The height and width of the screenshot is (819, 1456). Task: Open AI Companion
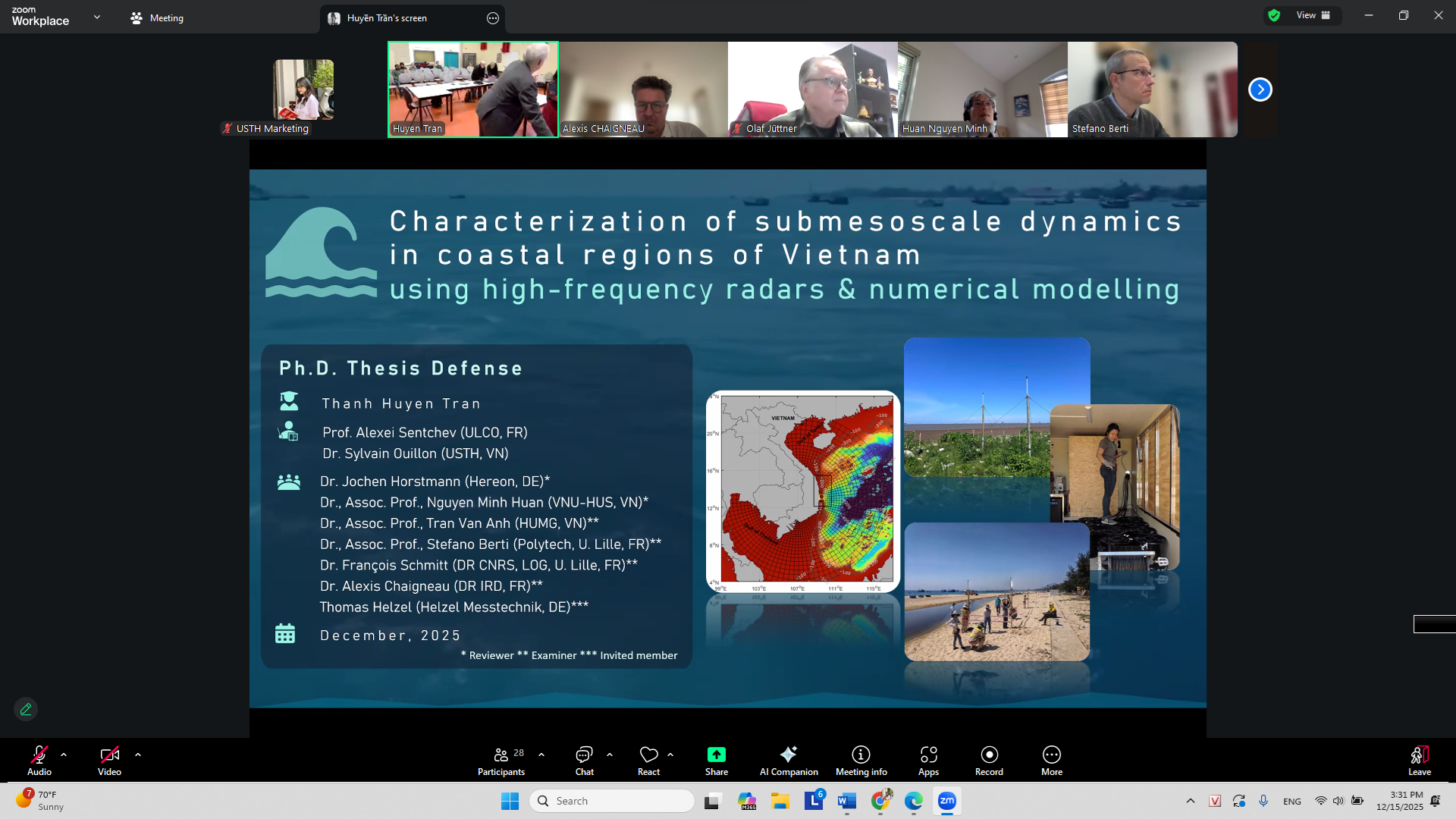[x=789, y=761]
